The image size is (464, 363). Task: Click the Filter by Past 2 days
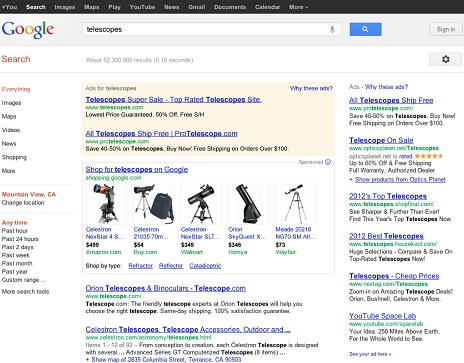[x=18, y=247]
